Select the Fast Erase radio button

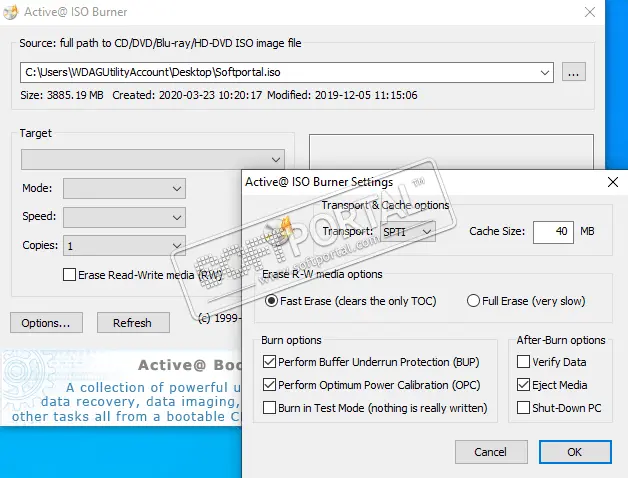(272, 301)
